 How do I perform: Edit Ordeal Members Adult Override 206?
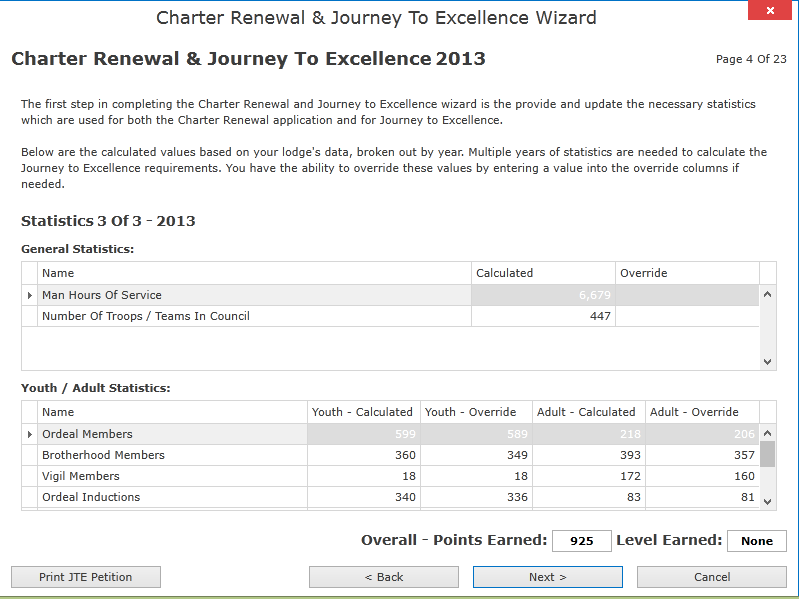coord(702,434)
